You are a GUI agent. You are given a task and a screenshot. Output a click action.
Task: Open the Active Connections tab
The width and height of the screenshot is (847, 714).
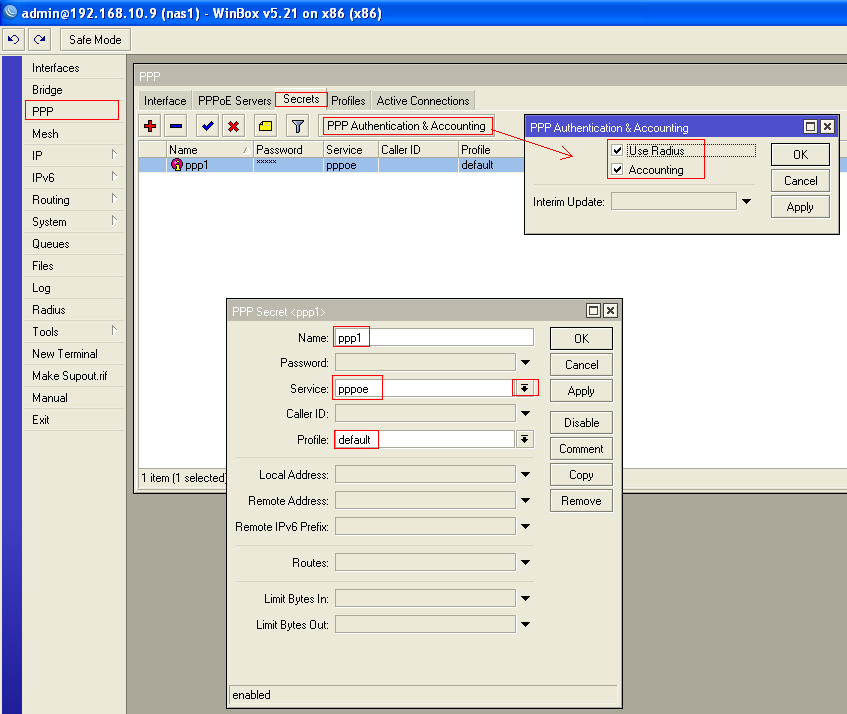[422, 101]
